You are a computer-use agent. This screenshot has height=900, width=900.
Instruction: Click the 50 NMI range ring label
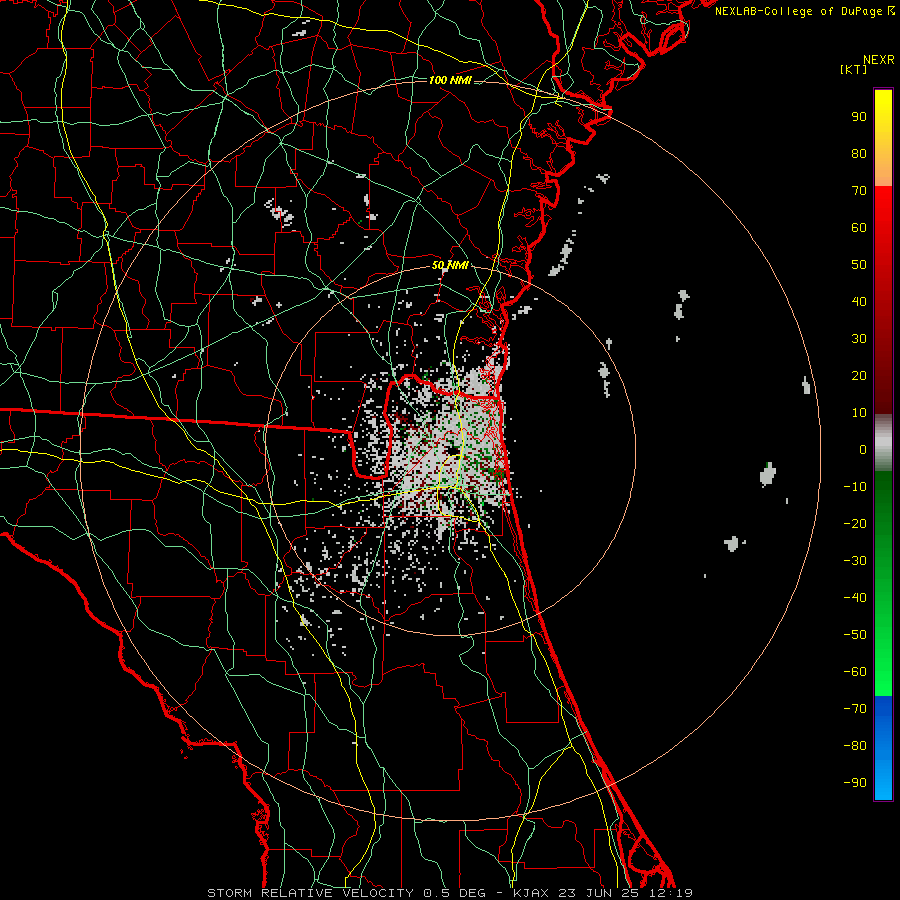[450, 265]
